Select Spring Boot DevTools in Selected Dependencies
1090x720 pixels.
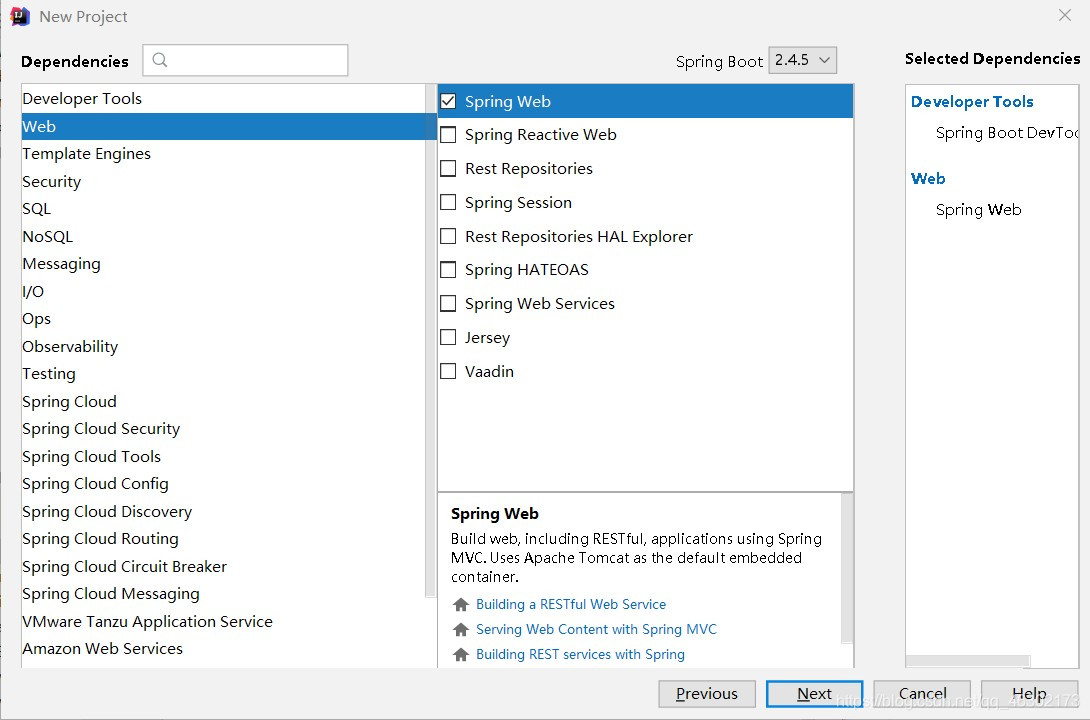(1007, 133)
